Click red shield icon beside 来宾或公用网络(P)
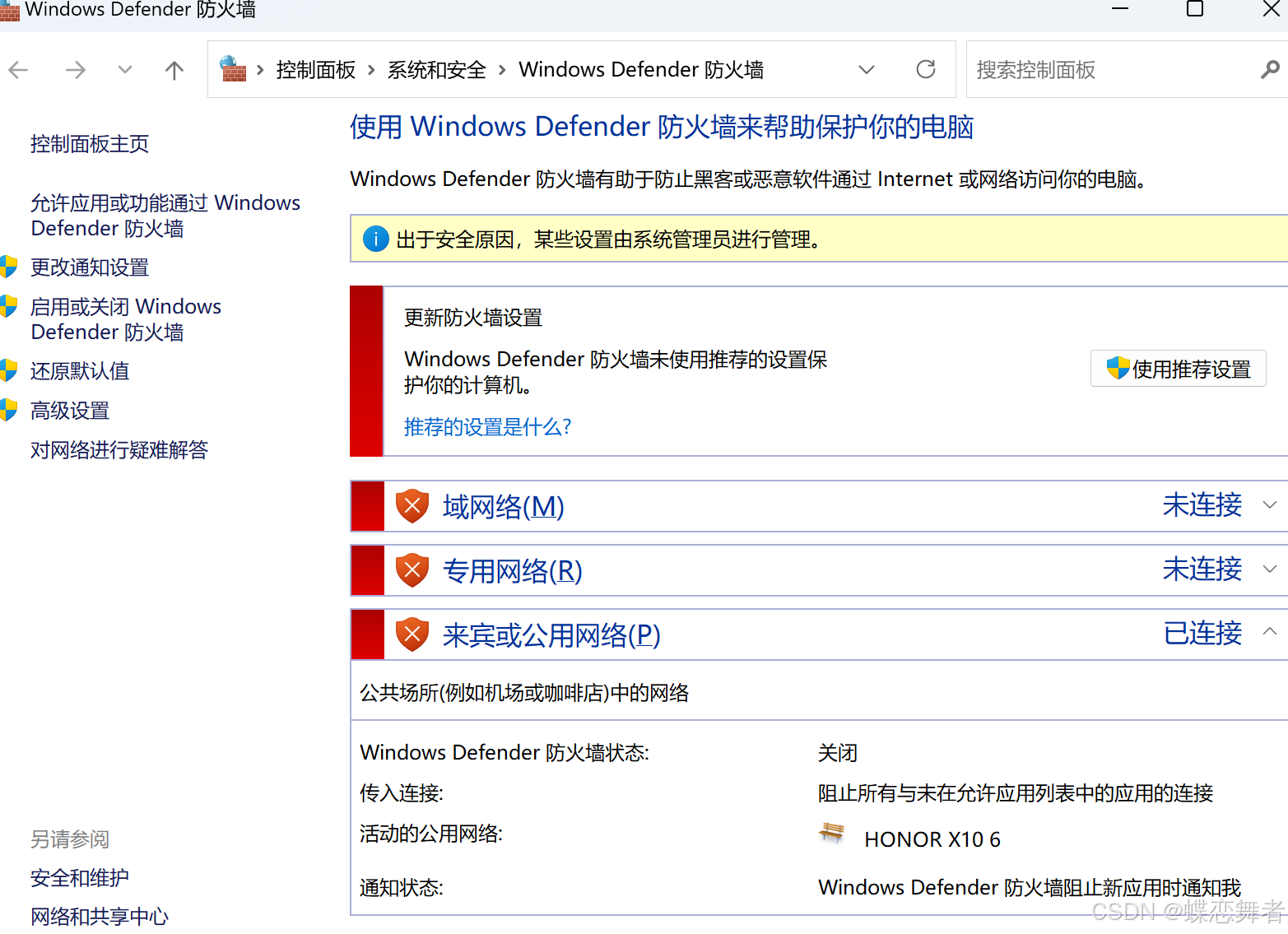The image size is (1288, 934). point(412,634)
